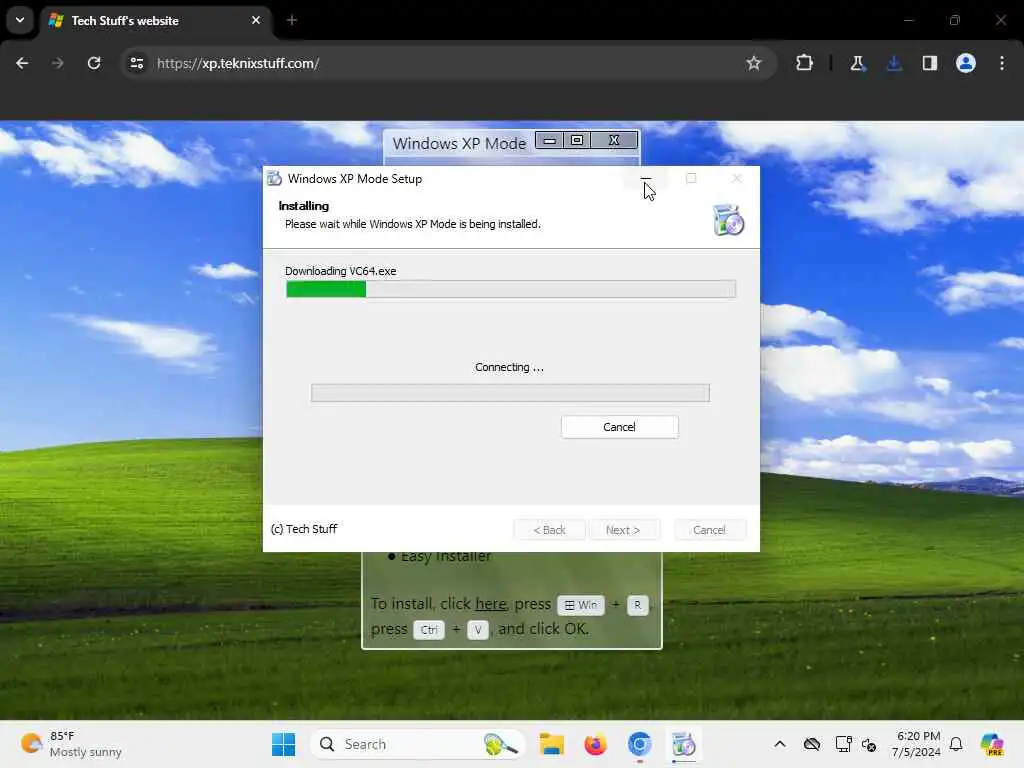Click the Windows XP Mode Setup title text
The width and height of the screenshot is (1024, 768).
point(355,179)
